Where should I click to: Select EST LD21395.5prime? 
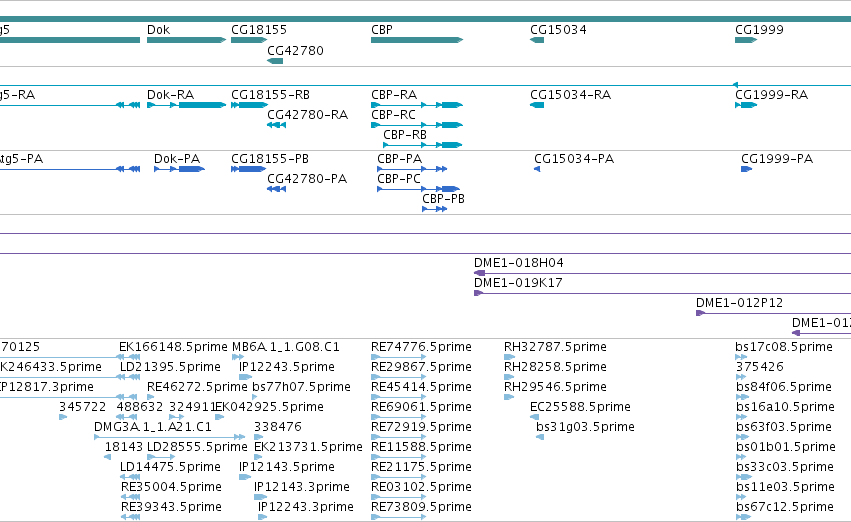tap(170, 367)
